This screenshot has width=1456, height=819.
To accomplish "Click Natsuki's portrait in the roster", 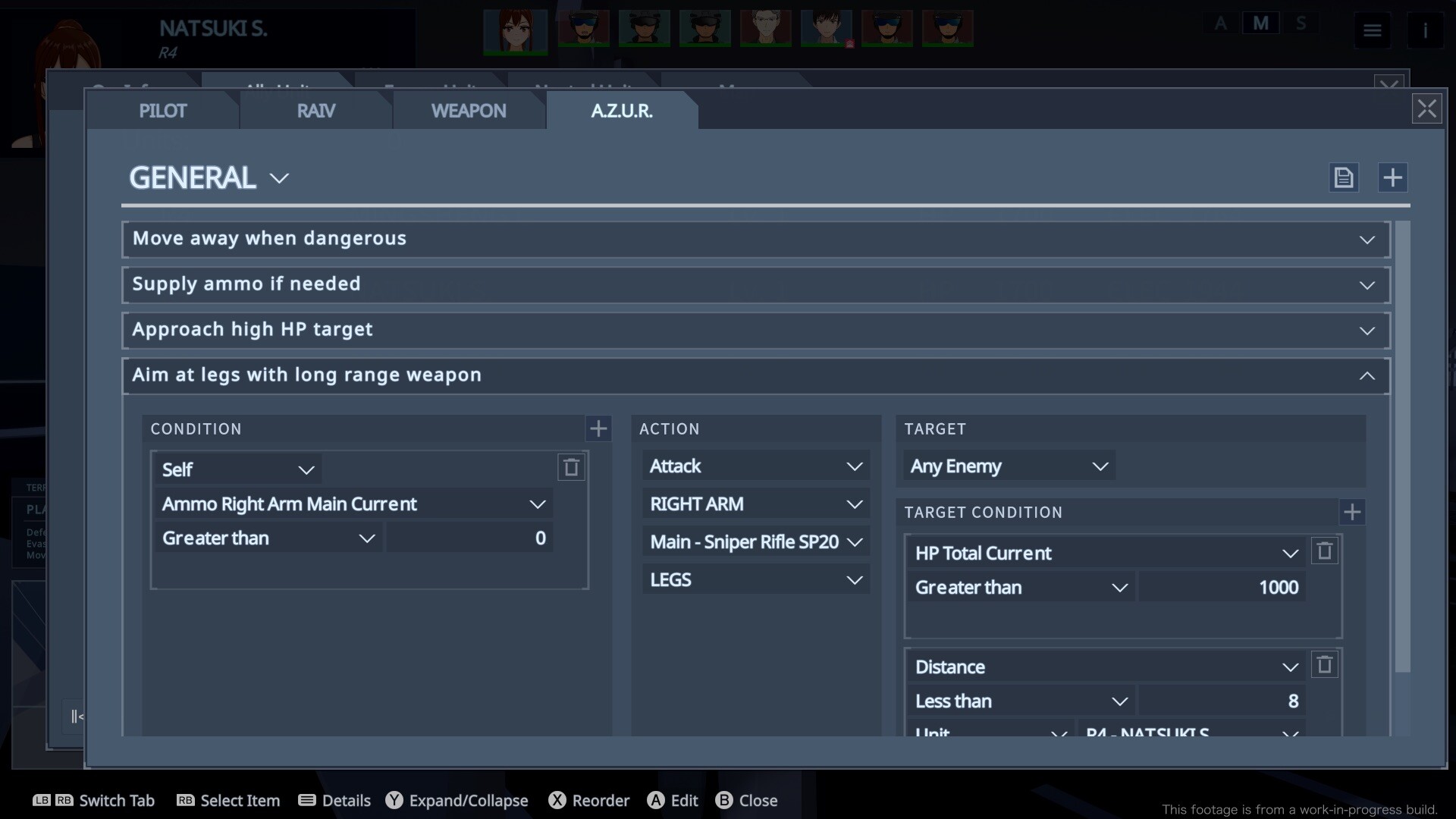I will click(516, 30).
